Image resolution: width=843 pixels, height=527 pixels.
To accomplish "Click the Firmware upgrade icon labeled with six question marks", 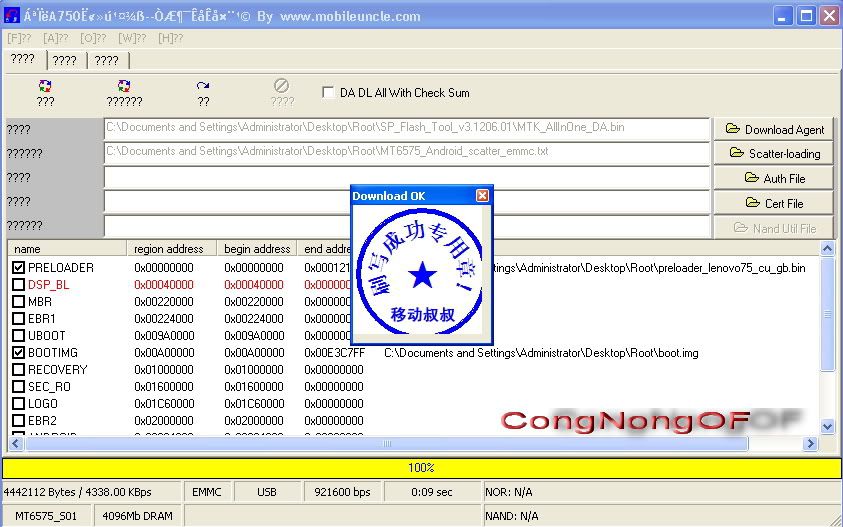I will [x=124, y=87].
